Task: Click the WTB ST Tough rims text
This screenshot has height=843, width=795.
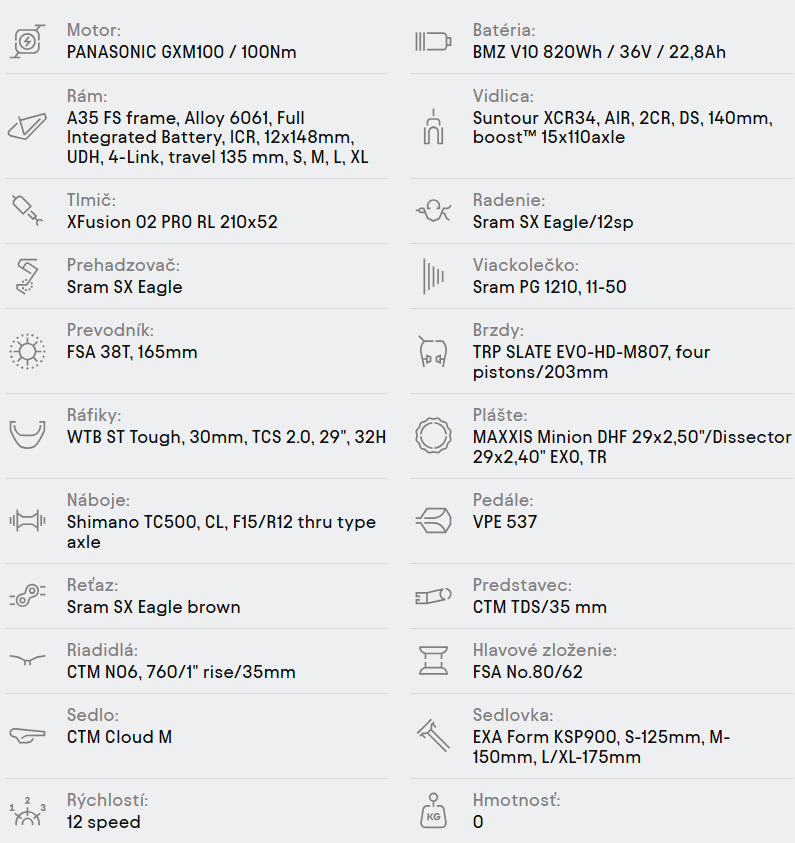Action: coord(226,437)
